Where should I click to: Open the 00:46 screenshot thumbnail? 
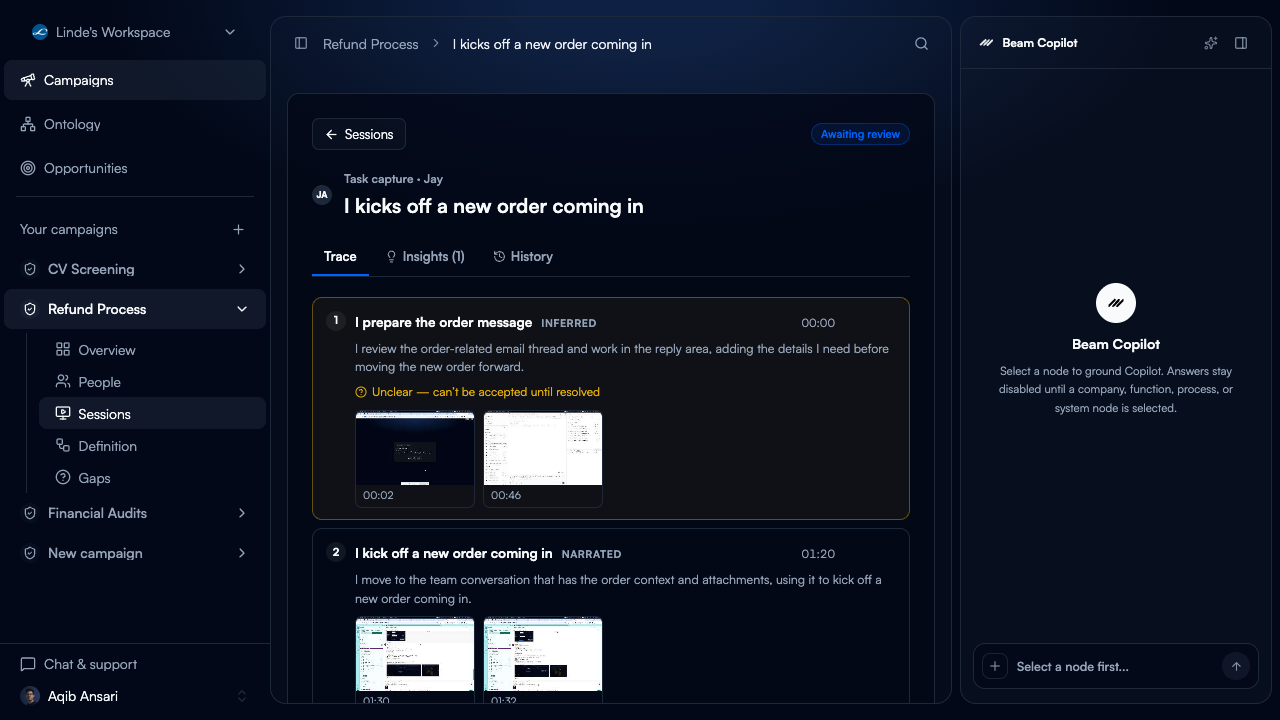[543, 458]
